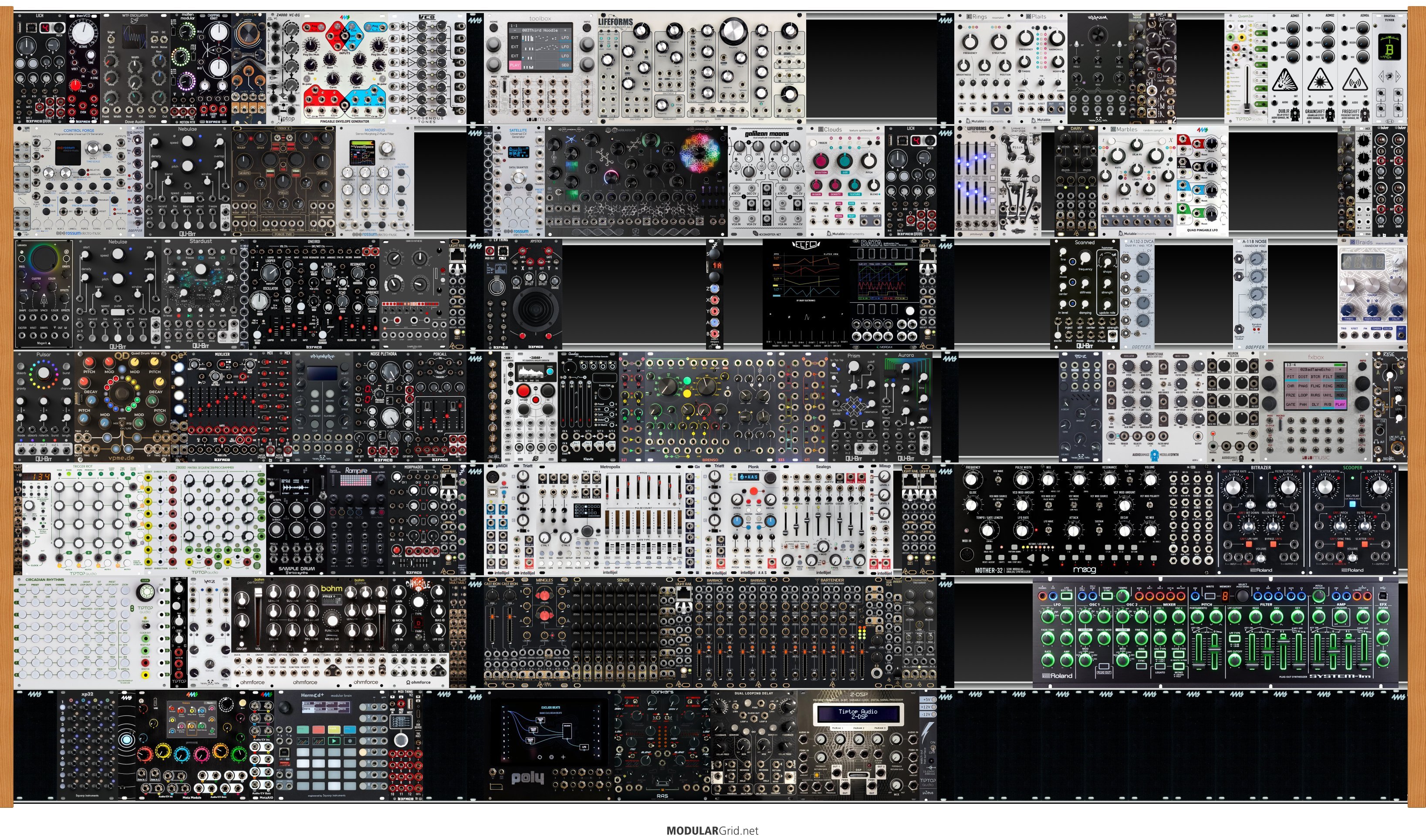
Task: Click the Intellijel Metropolix sequencer module
Action: pyautogui.click(x=610, y=520)
